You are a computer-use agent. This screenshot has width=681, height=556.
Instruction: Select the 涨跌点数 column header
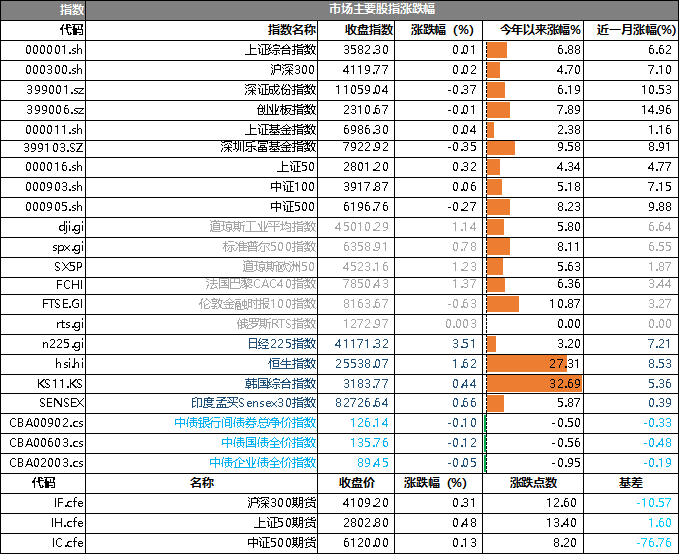click(x=533, y=483)
